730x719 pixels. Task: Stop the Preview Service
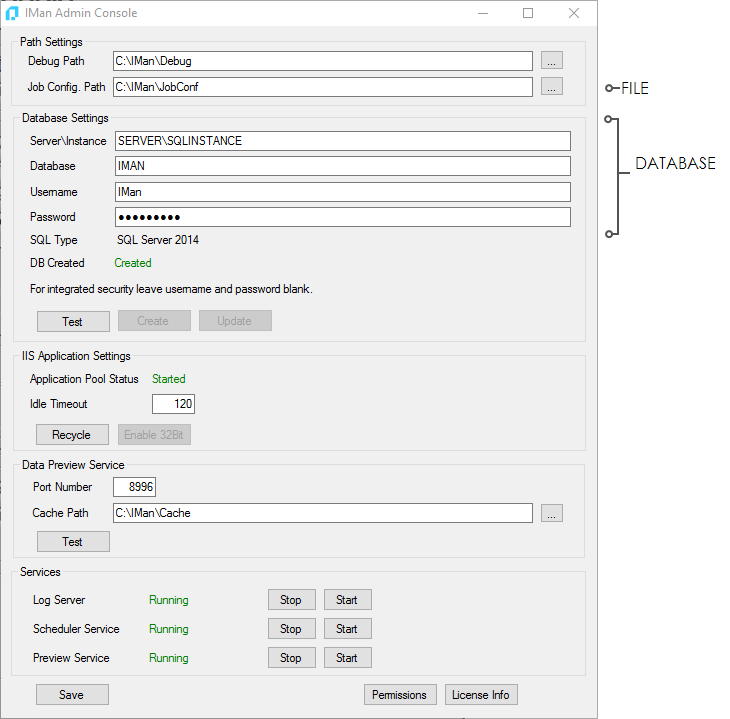pos(291,658)
